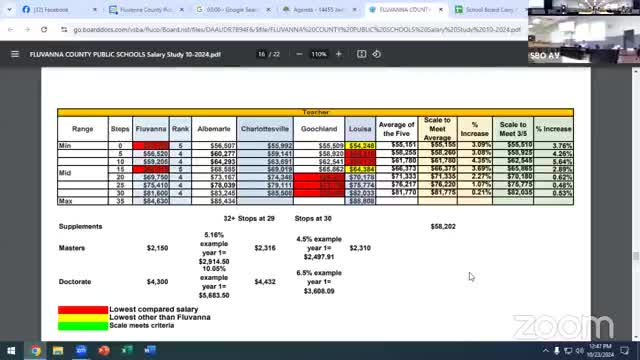Click the fit to page icon
The height and width of the screenshot is (360, 640).
pyautogui.click(x=361, y=54)
